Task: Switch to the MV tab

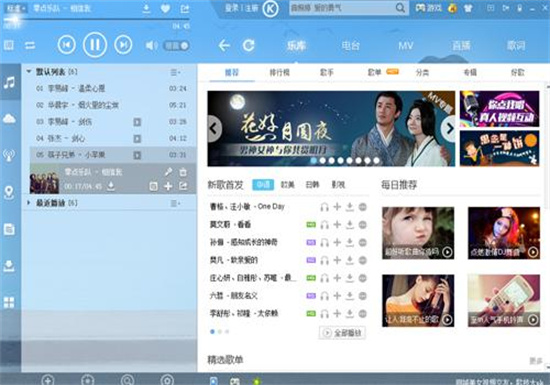Action: coord(406,46)
